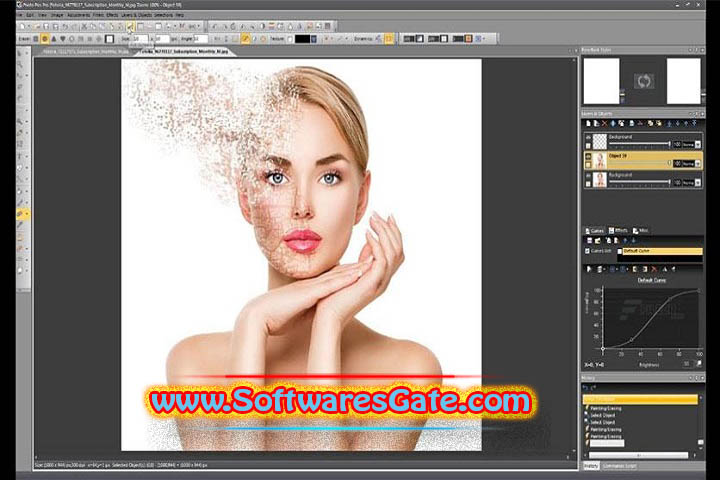Viewport: 720px width, 480px height.
Task: Select the arrow pointer tool in left toolbox
Action: (x=20, y=54)
